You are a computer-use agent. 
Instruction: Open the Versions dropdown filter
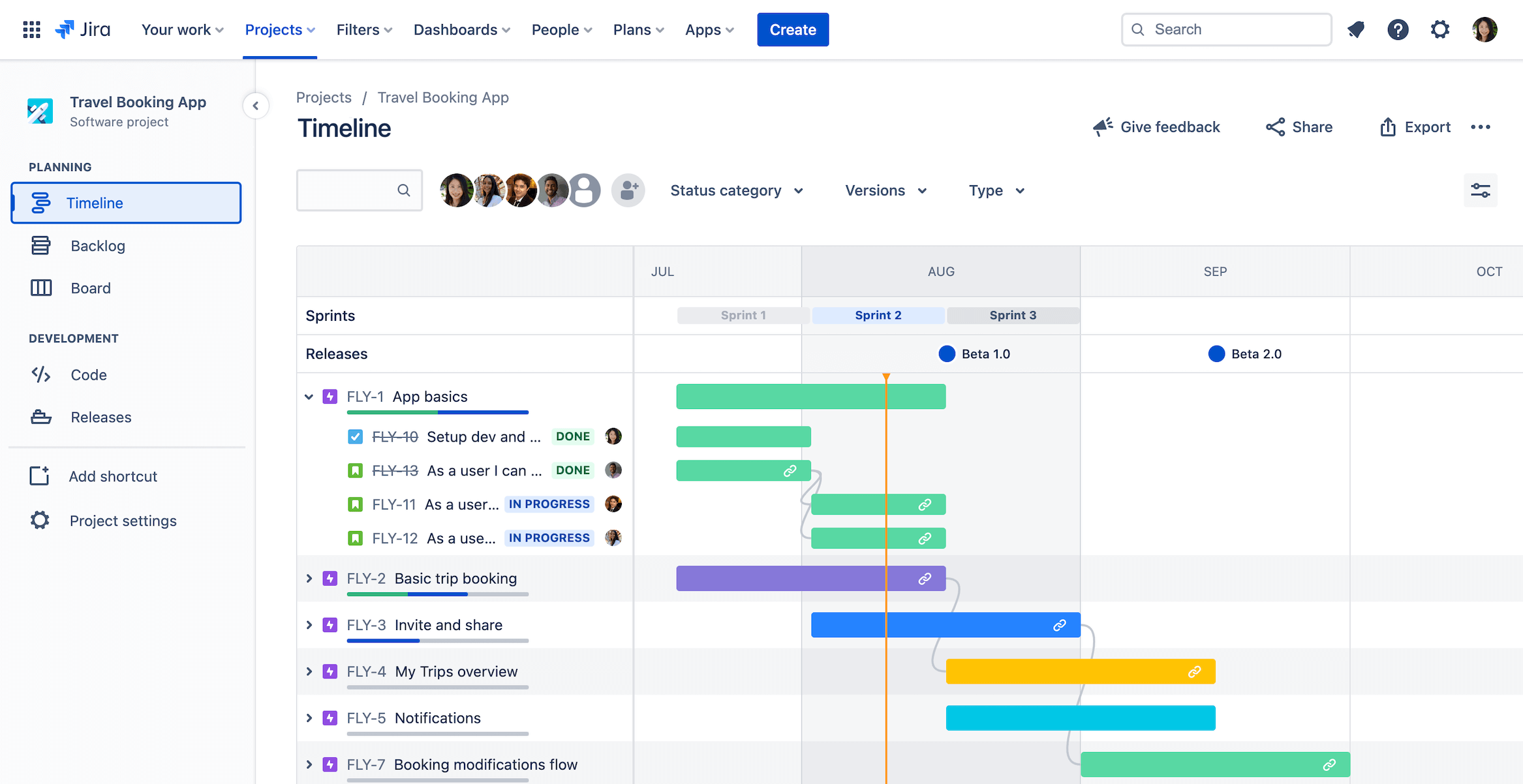(x=885, y=190)
